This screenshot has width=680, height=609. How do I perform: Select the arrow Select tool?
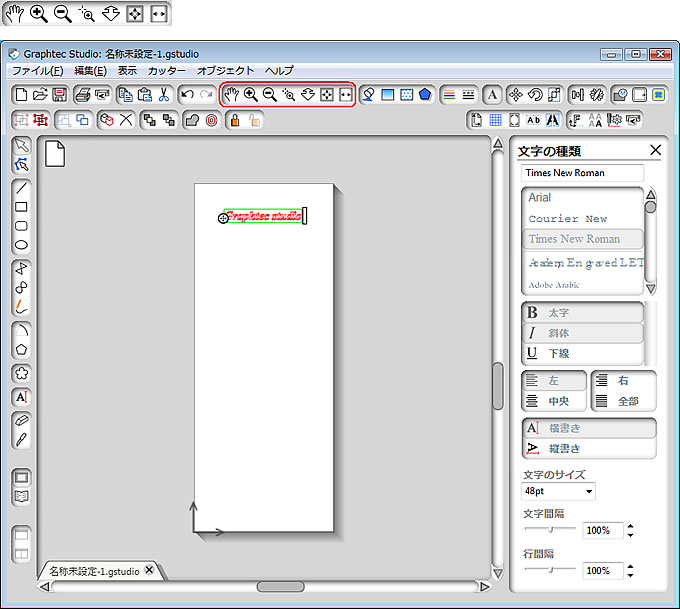pos(21,145)
